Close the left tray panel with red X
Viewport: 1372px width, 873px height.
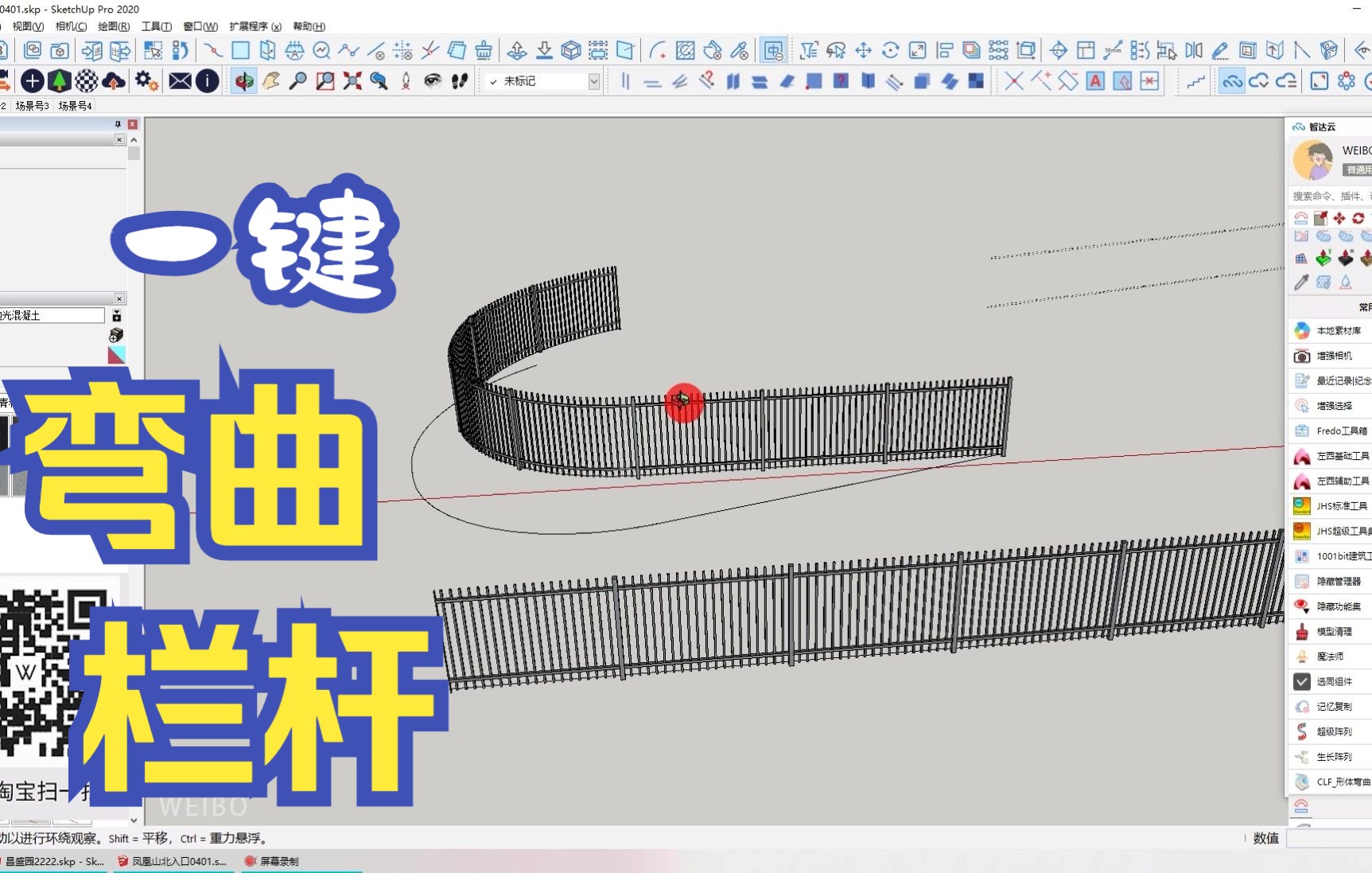click(x=133, y=124)
